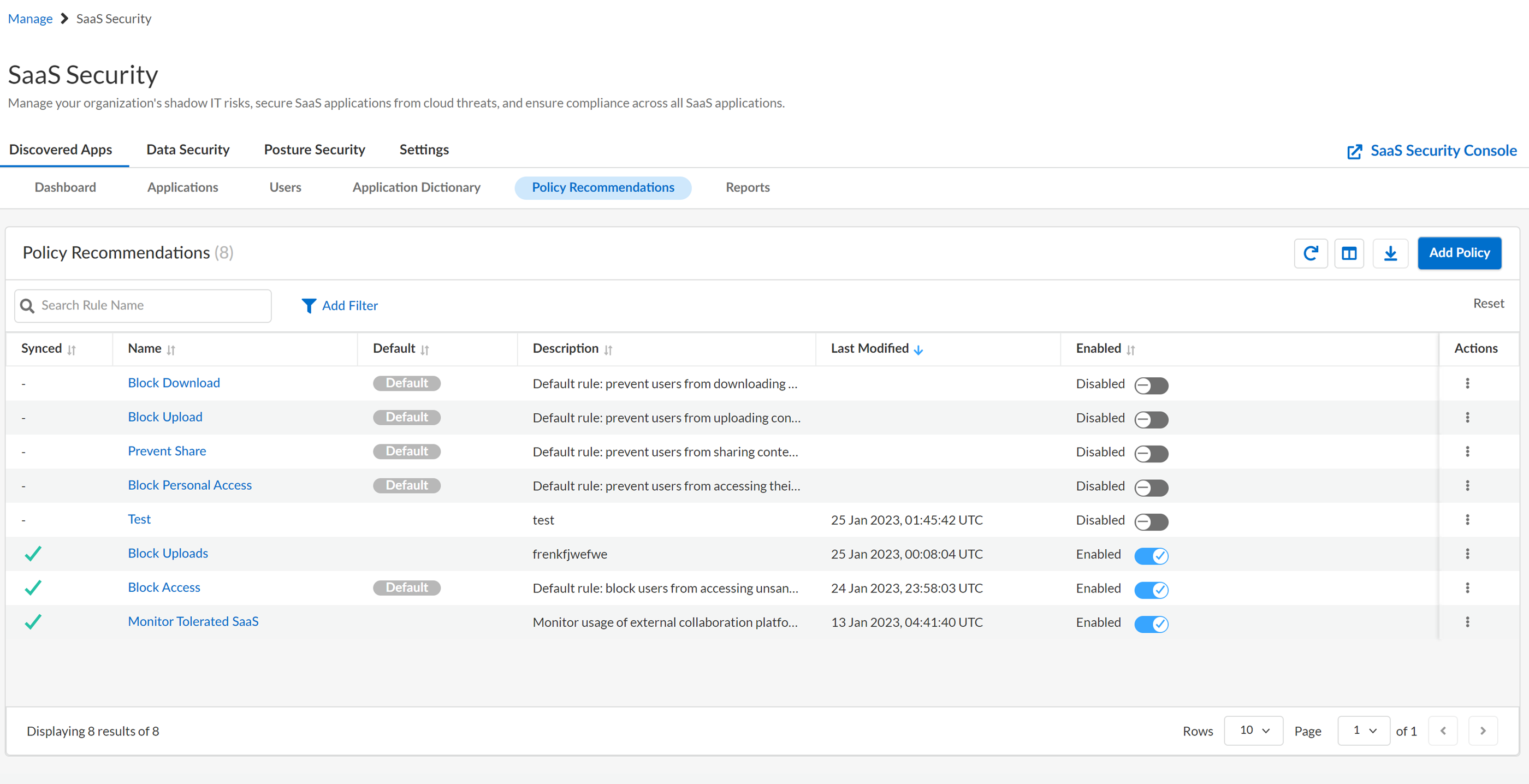
Task: Open actions menu for Block Download row
Action: (x=1467, y=383)
